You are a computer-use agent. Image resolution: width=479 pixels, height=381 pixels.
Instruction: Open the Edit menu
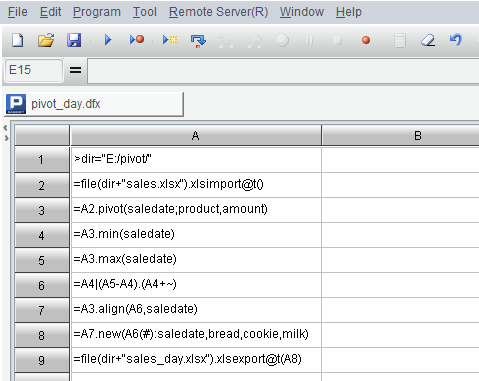point(50,12)
